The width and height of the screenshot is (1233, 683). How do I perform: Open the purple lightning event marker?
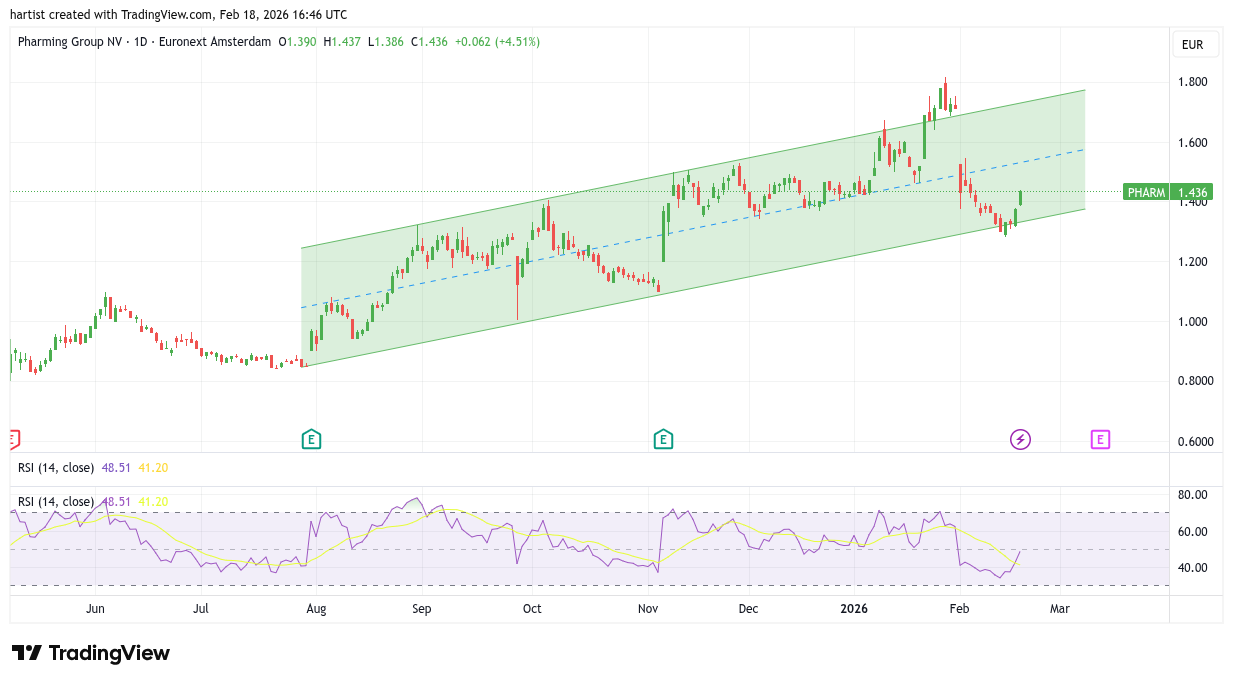pos(1020,439)
